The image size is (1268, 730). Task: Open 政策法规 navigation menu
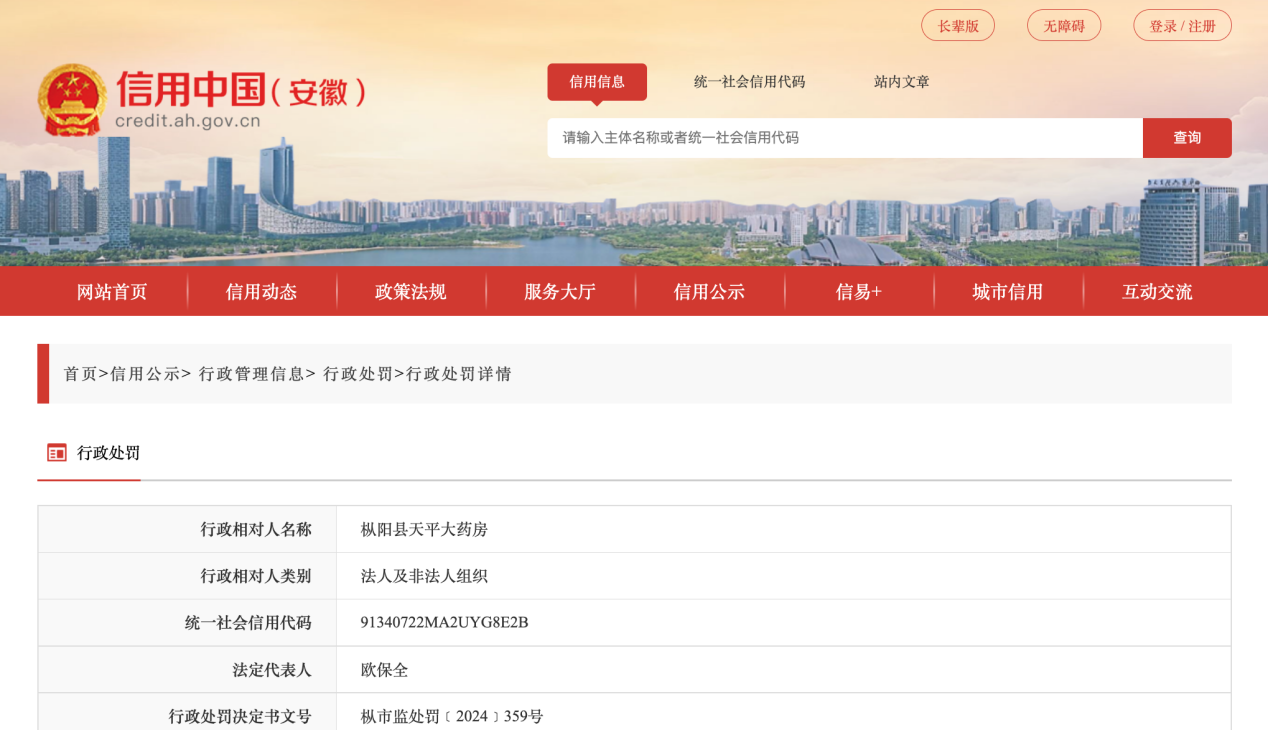coord(410,292)
